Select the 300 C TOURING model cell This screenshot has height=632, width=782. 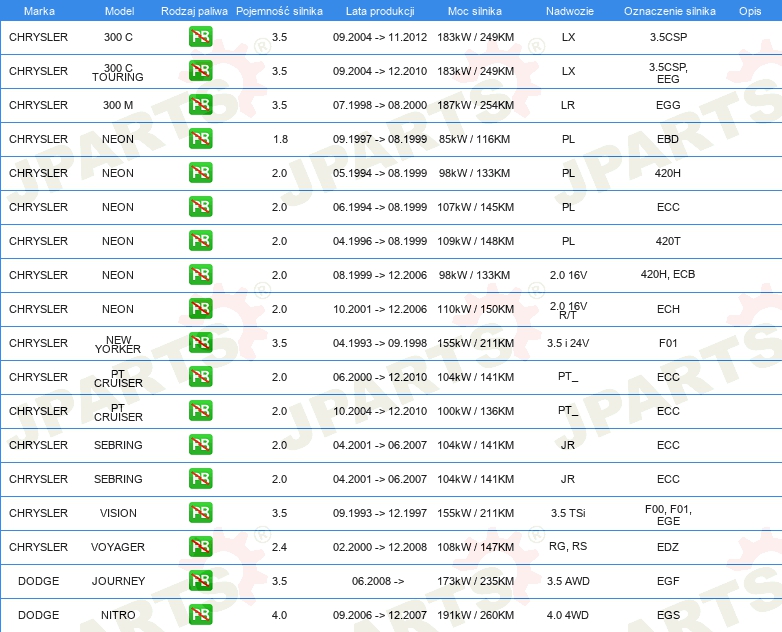[x=118, y=72]
